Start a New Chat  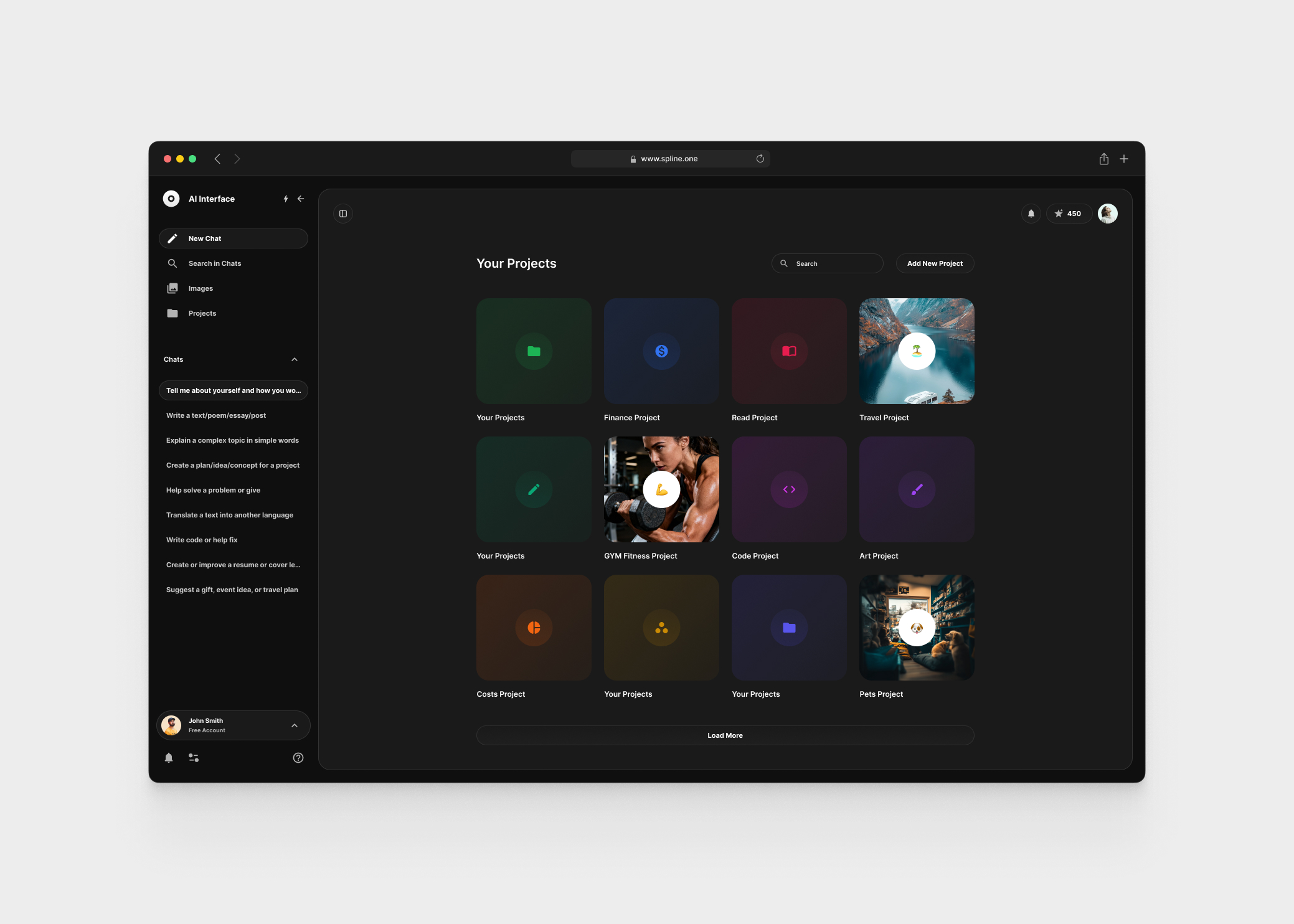pyautogui.click(x=234, y=238)
